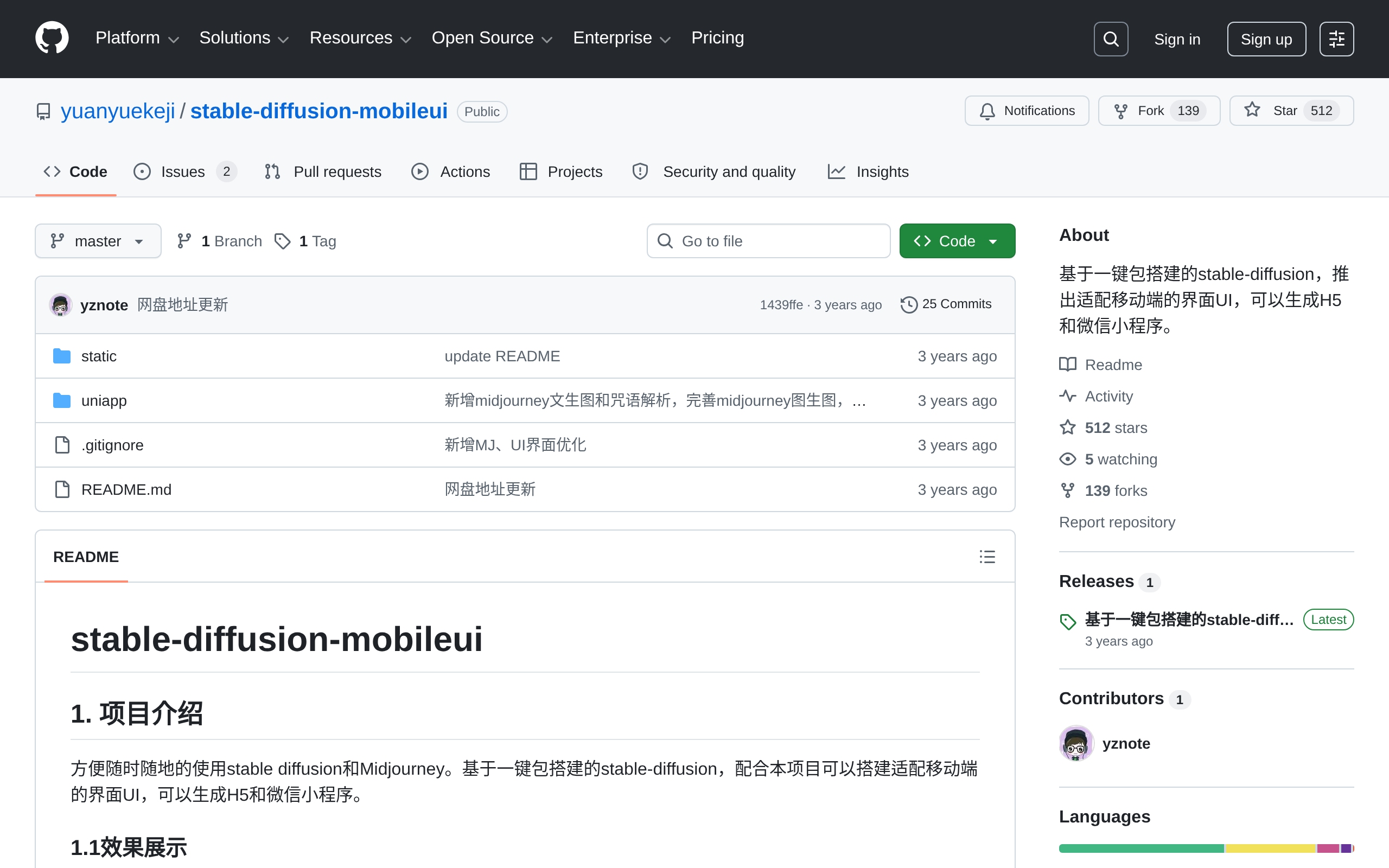Expand the Open Source menu
Screen dimensions: 1389x868
tap(492, 38)
